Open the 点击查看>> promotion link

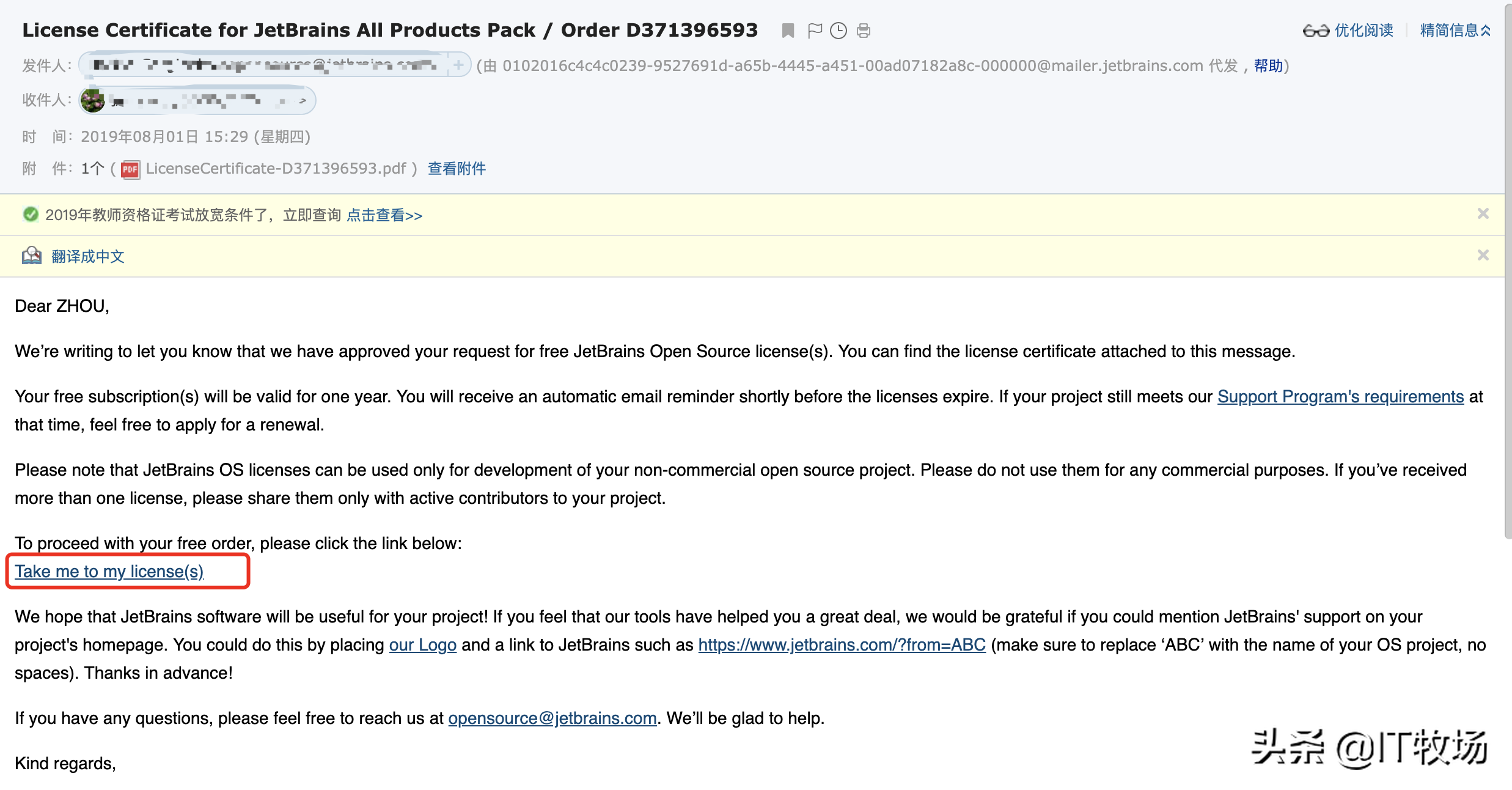pos(384,215)
